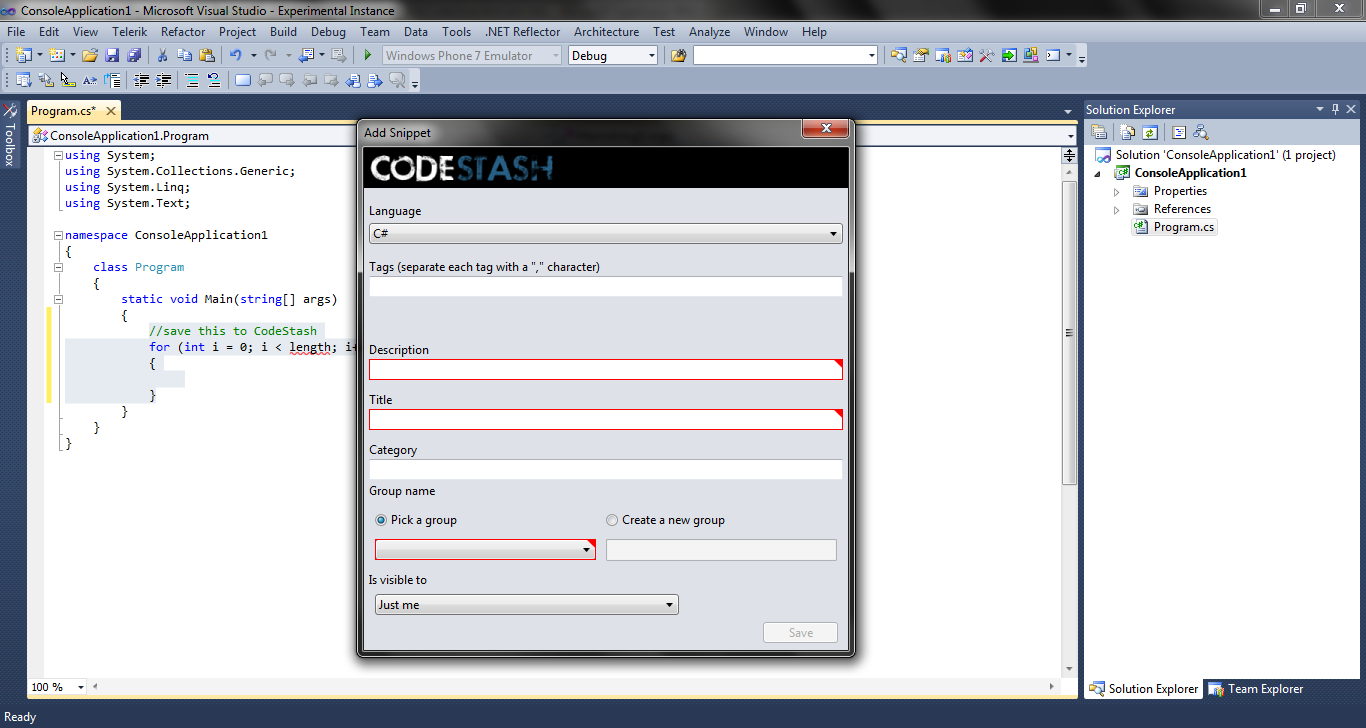Select the ConsoleApplication1 project node
1366x728 pixels.
(x=1190, y=173)
